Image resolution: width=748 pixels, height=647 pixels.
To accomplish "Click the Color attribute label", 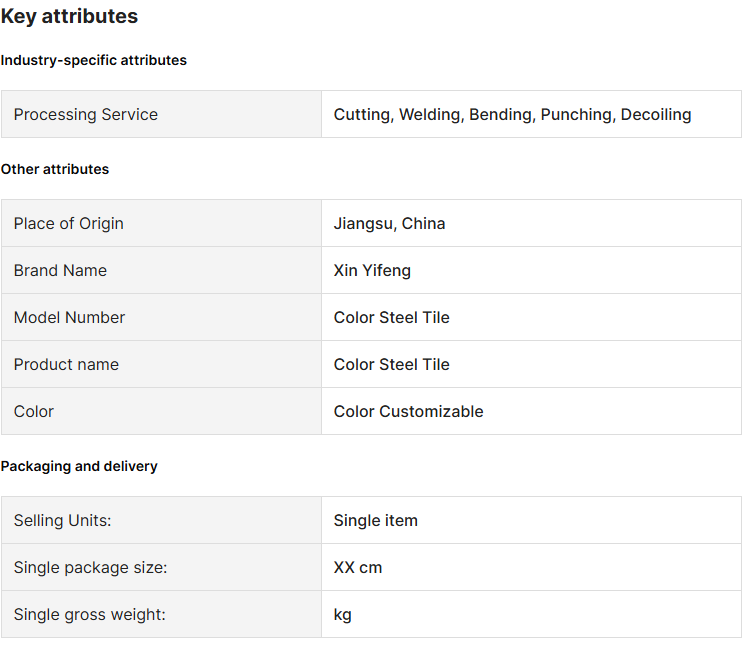I will [34, 411].
